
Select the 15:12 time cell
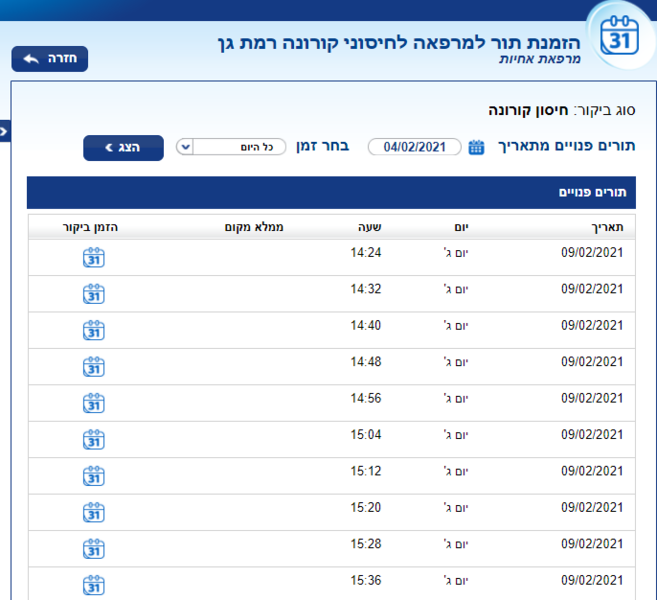[366, 471]
